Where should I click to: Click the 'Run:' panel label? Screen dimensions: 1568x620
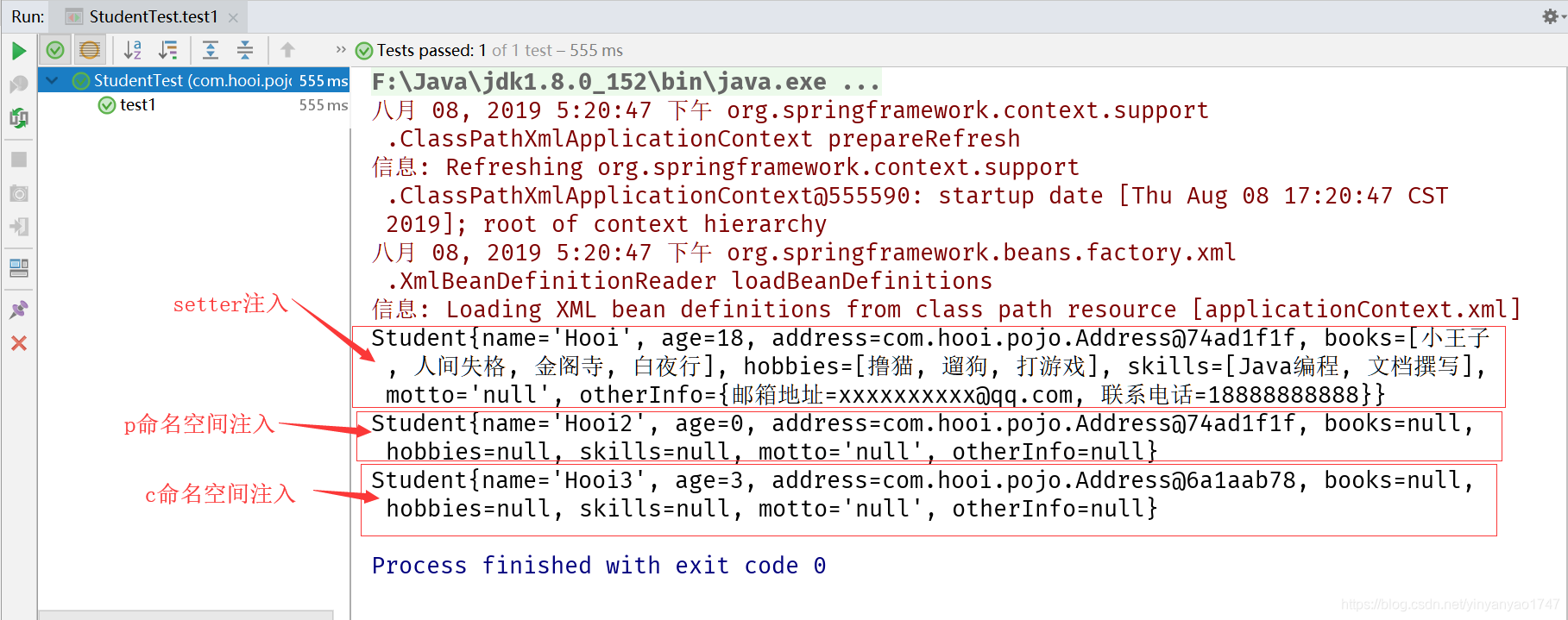click(x=28, y=16)
